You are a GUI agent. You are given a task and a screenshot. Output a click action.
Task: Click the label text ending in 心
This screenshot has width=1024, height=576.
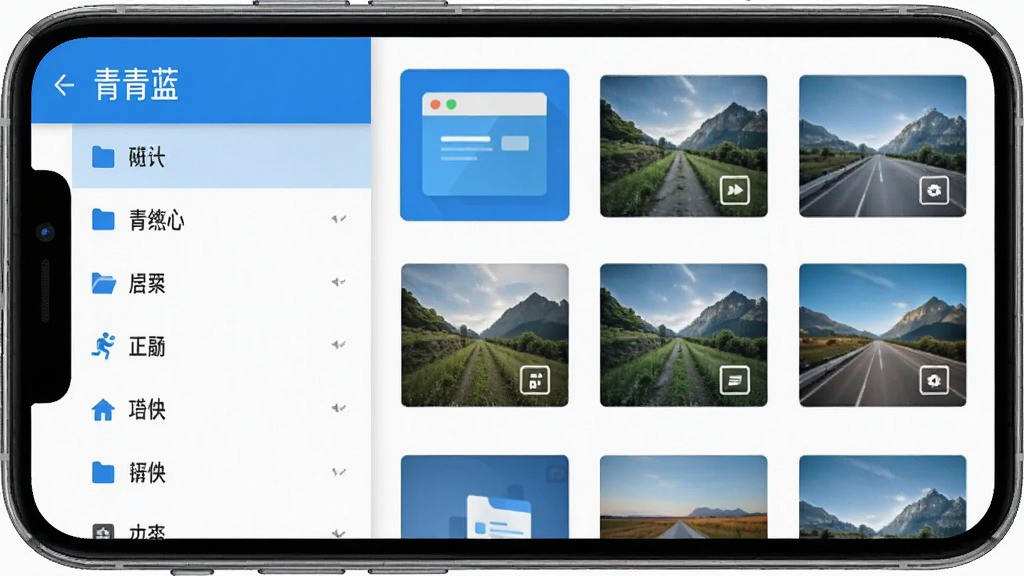tap(157, 220)
